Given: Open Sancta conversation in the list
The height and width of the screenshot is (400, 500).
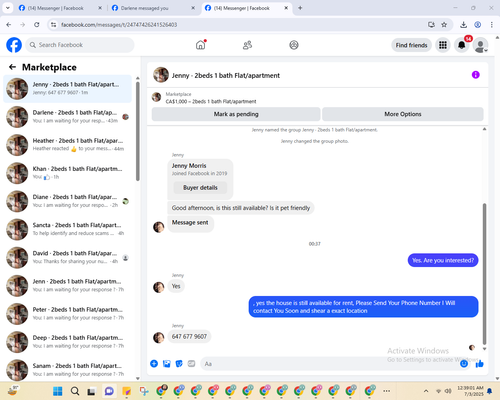Looking at the screenshot, I should coord(67,229).
